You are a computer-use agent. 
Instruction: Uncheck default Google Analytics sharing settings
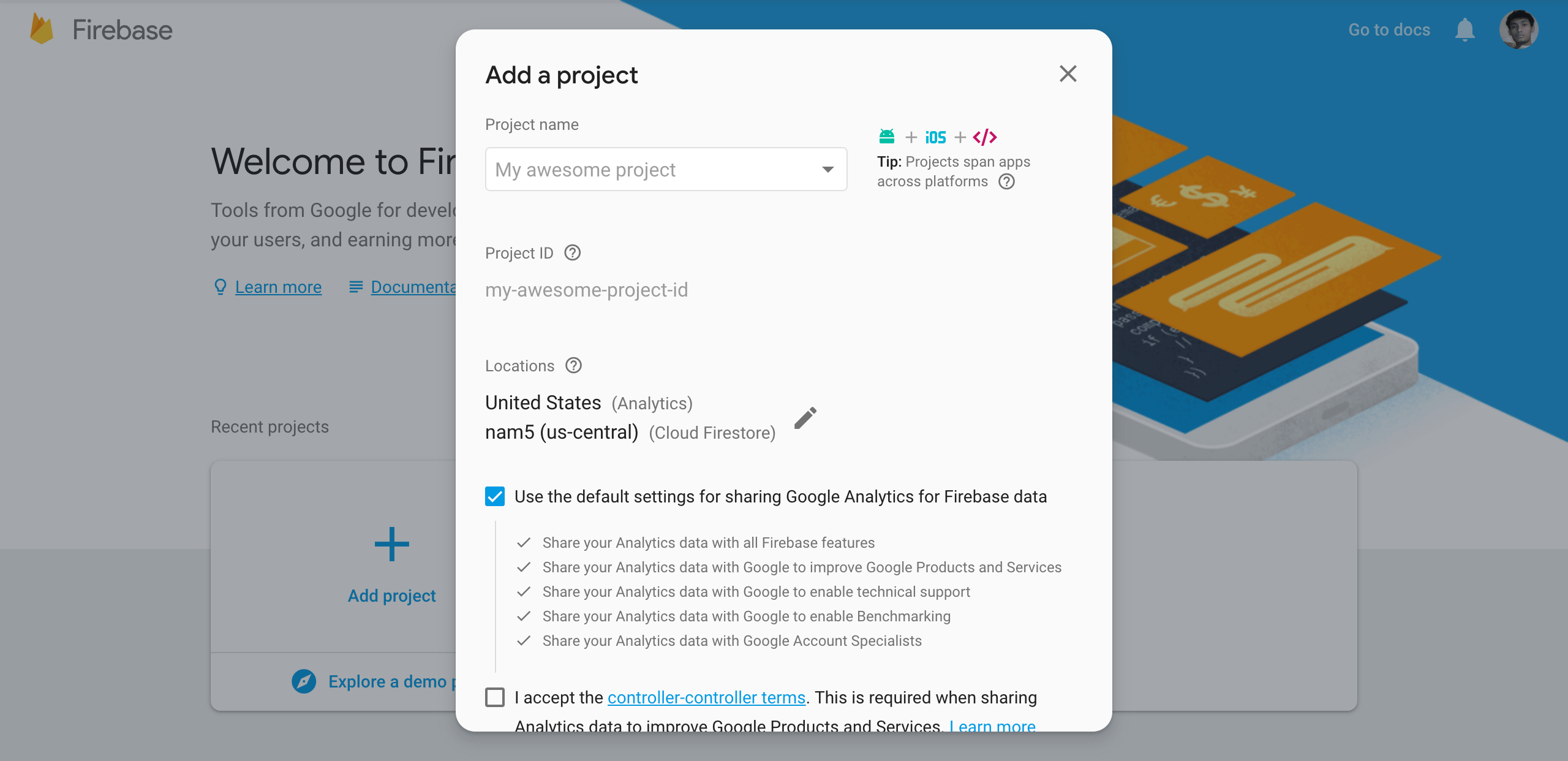tap(494, 497)
